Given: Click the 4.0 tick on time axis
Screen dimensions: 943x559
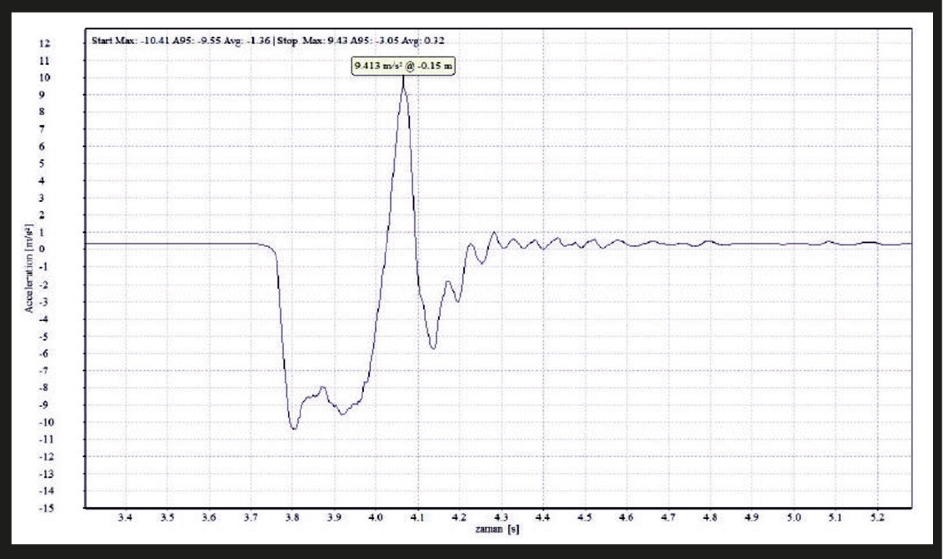Looking at the screenshot, I should click(376, 517).
